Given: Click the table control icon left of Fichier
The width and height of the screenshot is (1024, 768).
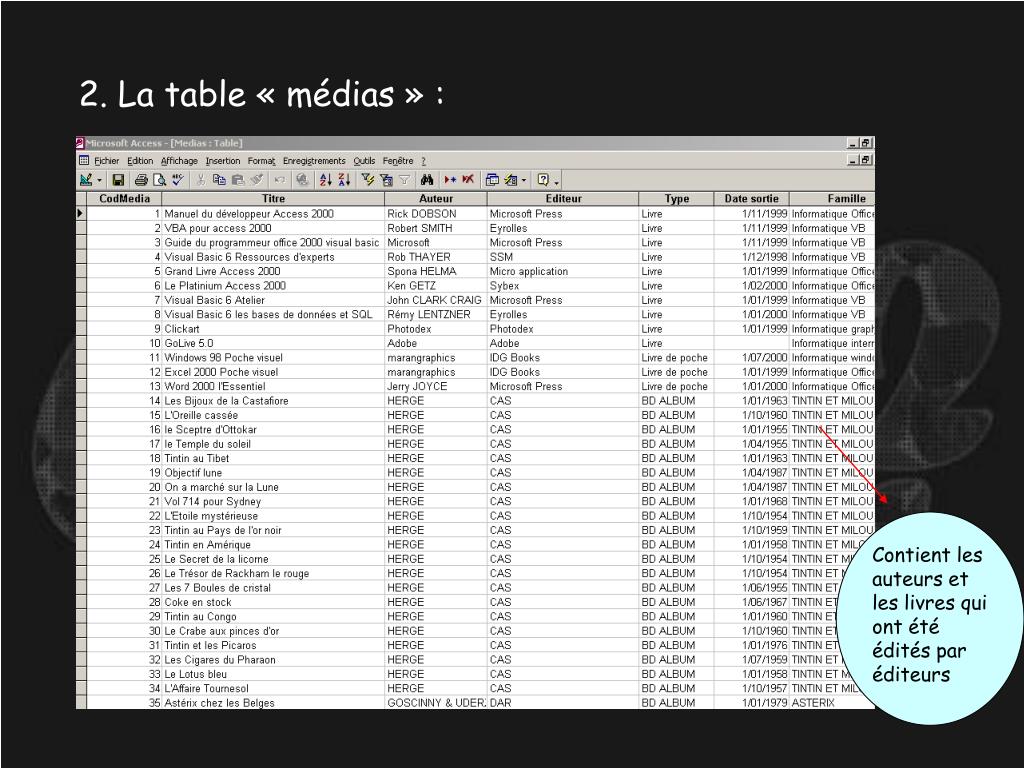Looking at the screenshot, I should (84, 161).
